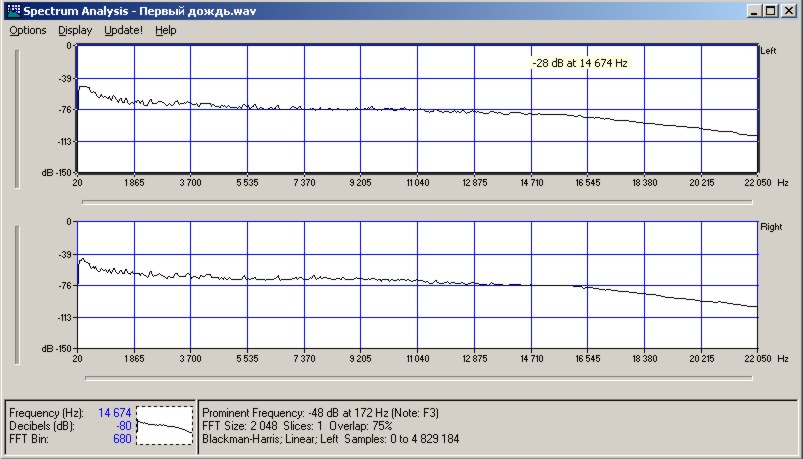Open the Display menu
803x459 pixels.
point(75,30)
